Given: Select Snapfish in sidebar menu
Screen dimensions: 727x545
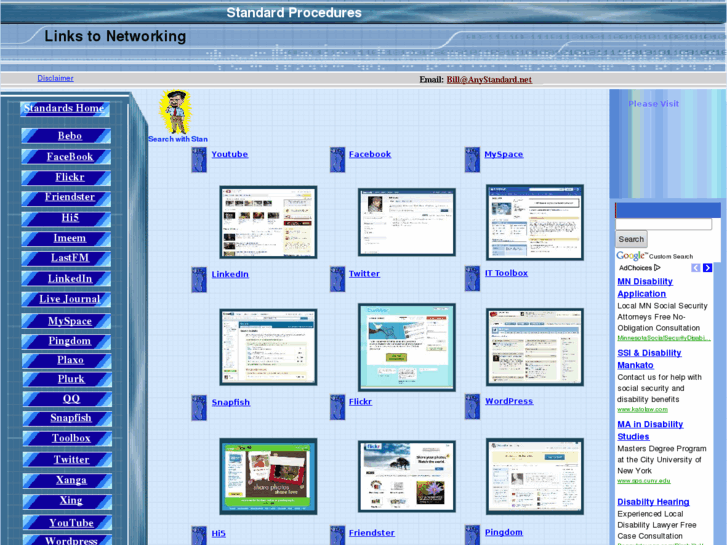Looking at the screenshot, I should tap(67, 418).
